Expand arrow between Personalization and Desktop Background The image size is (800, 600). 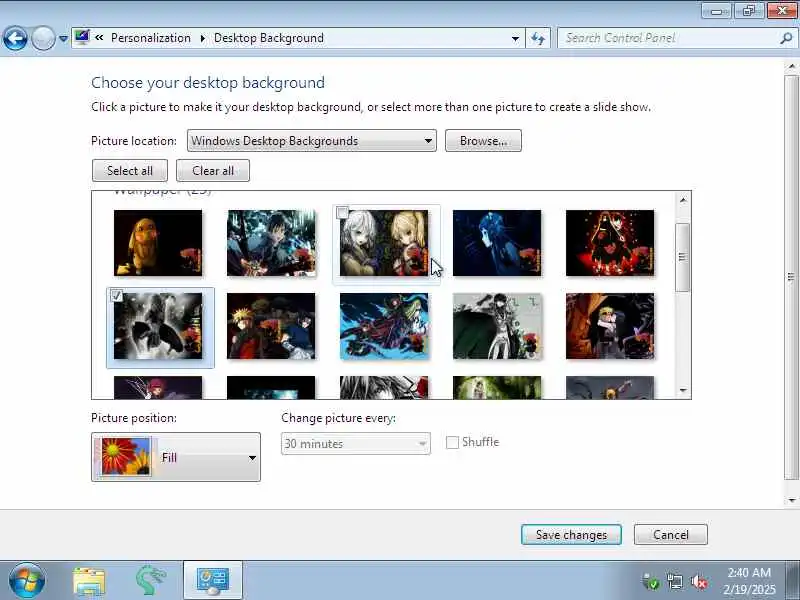pos(203,38)
